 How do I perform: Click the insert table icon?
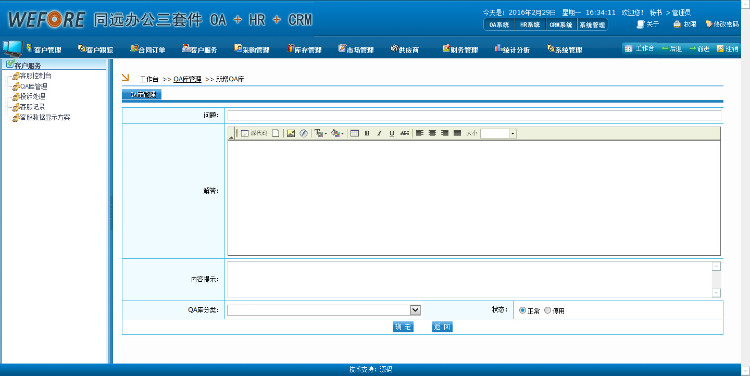(354, 133)
